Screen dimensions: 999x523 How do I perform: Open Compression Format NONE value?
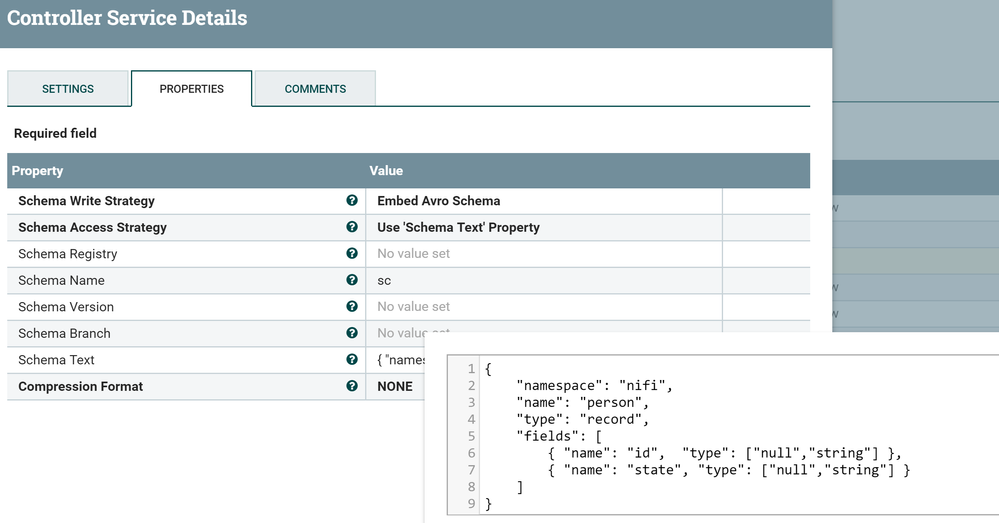pyautogui.click(x=395, y=386)
